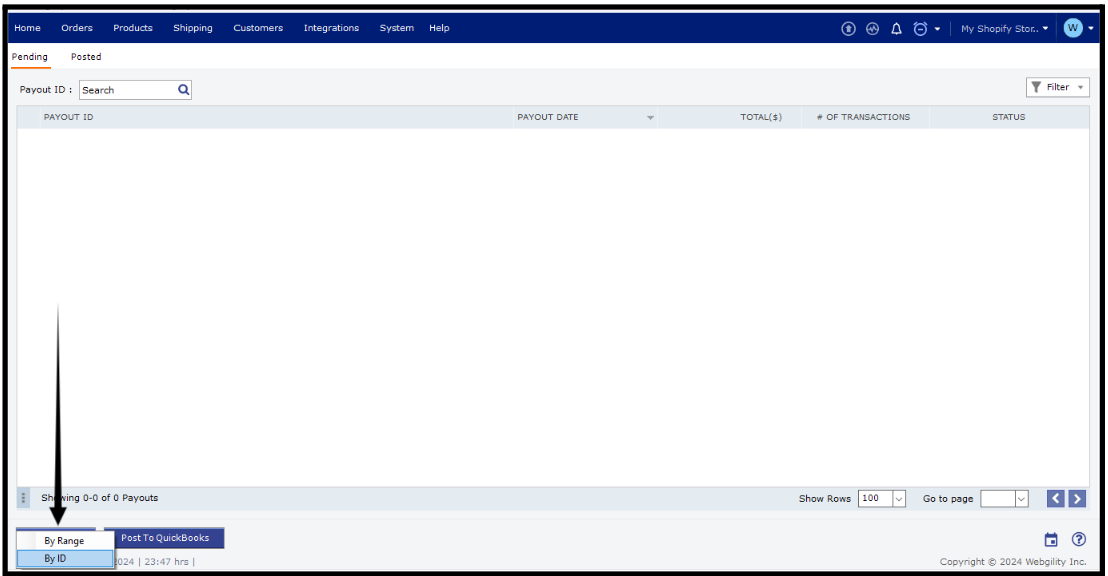
Task: Switch to the Posted tab
Action: pos(86,57)
